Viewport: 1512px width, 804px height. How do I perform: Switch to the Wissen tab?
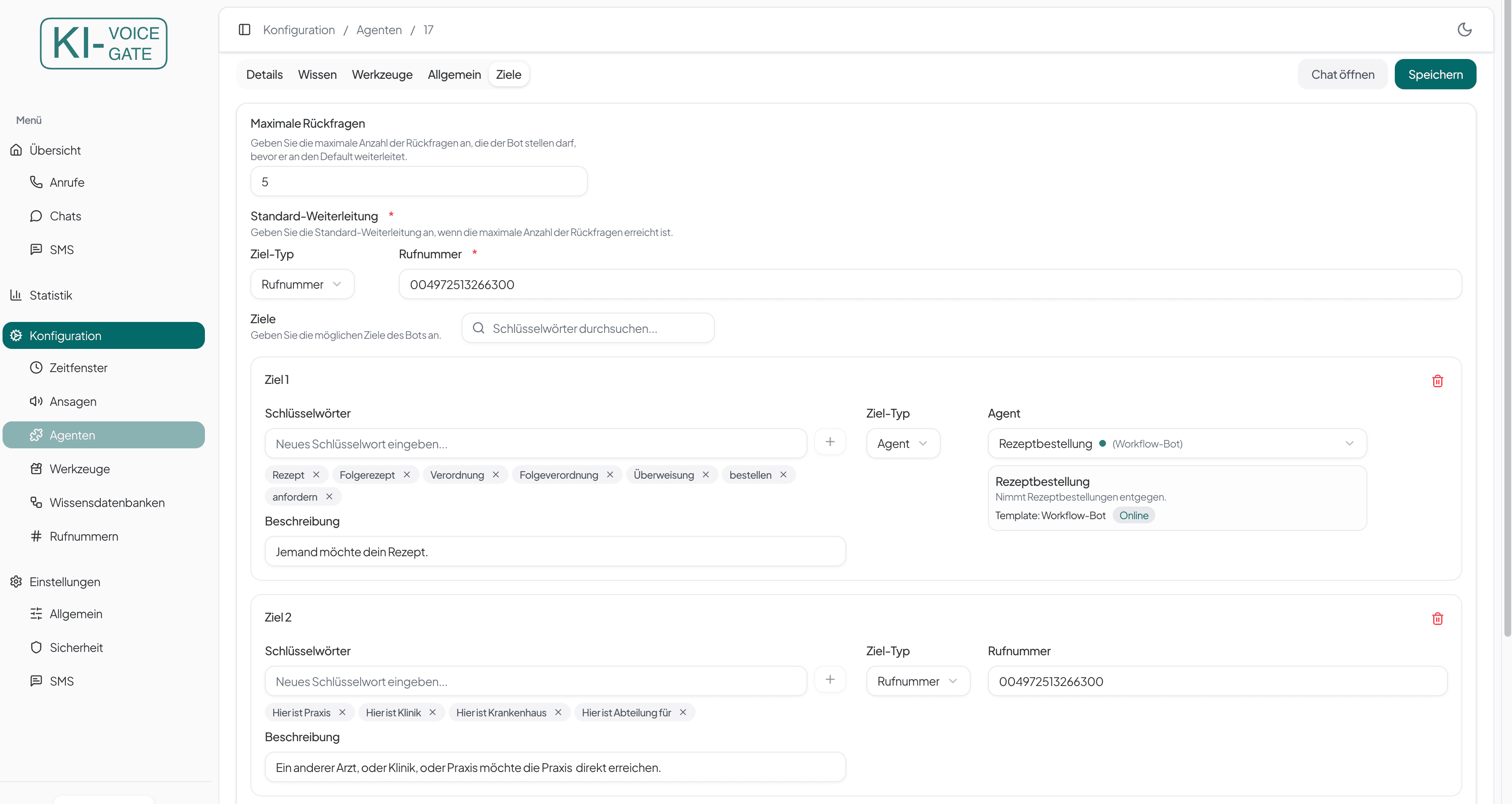tap(317, 75)
